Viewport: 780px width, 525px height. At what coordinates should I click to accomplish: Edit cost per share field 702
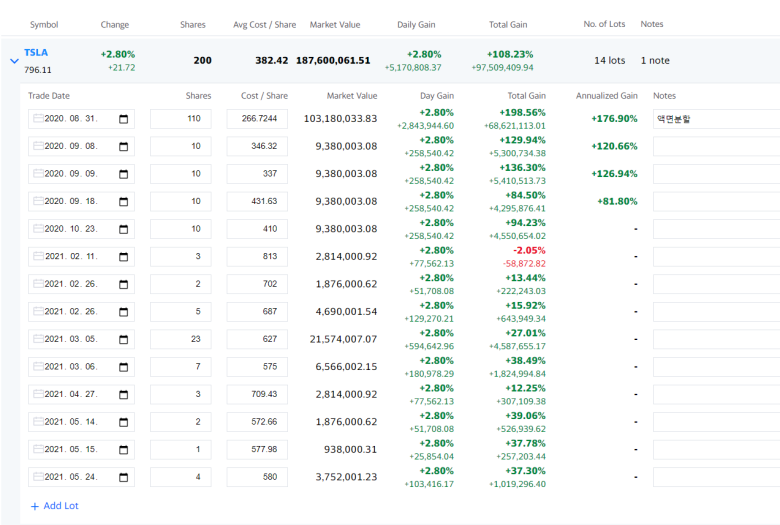click(257, 284)
